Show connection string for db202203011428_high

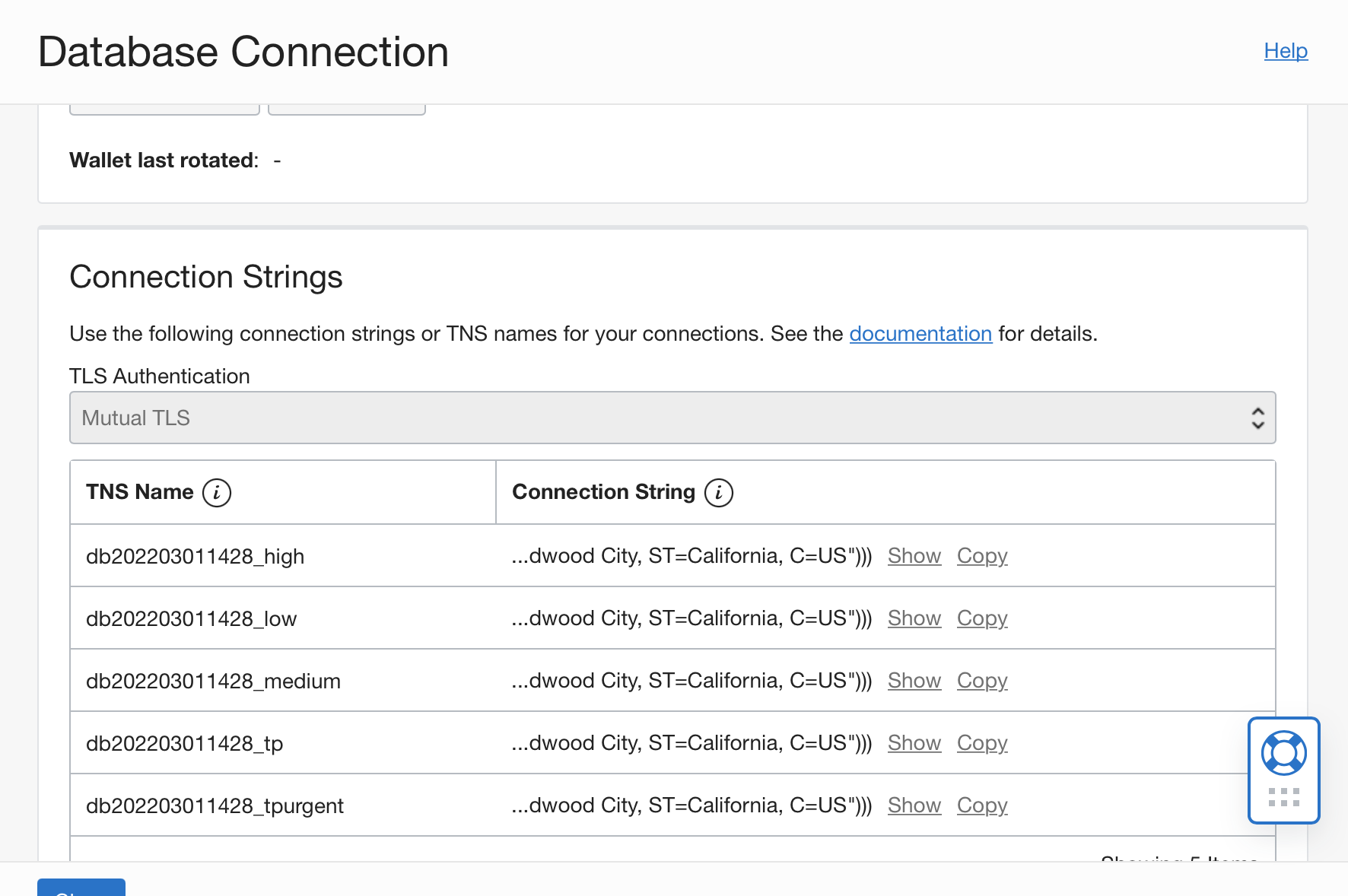coord(914,556)
